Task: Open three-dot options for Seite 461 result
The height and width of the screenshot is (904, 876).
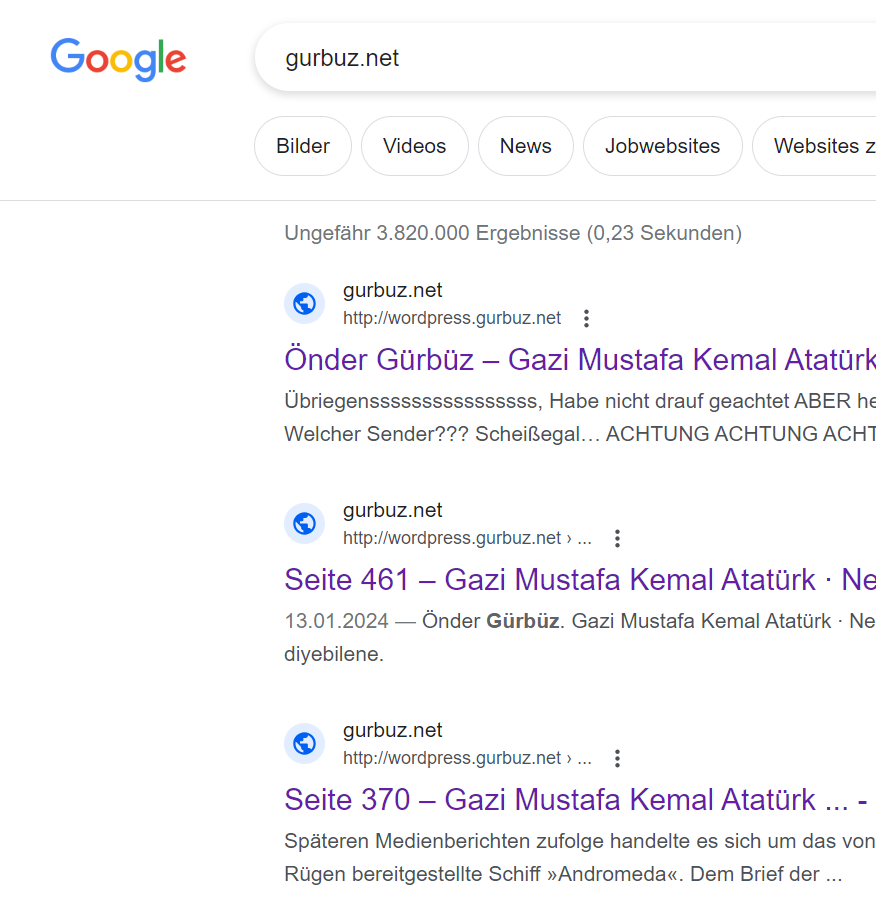Action: click(x=617, y=539)
